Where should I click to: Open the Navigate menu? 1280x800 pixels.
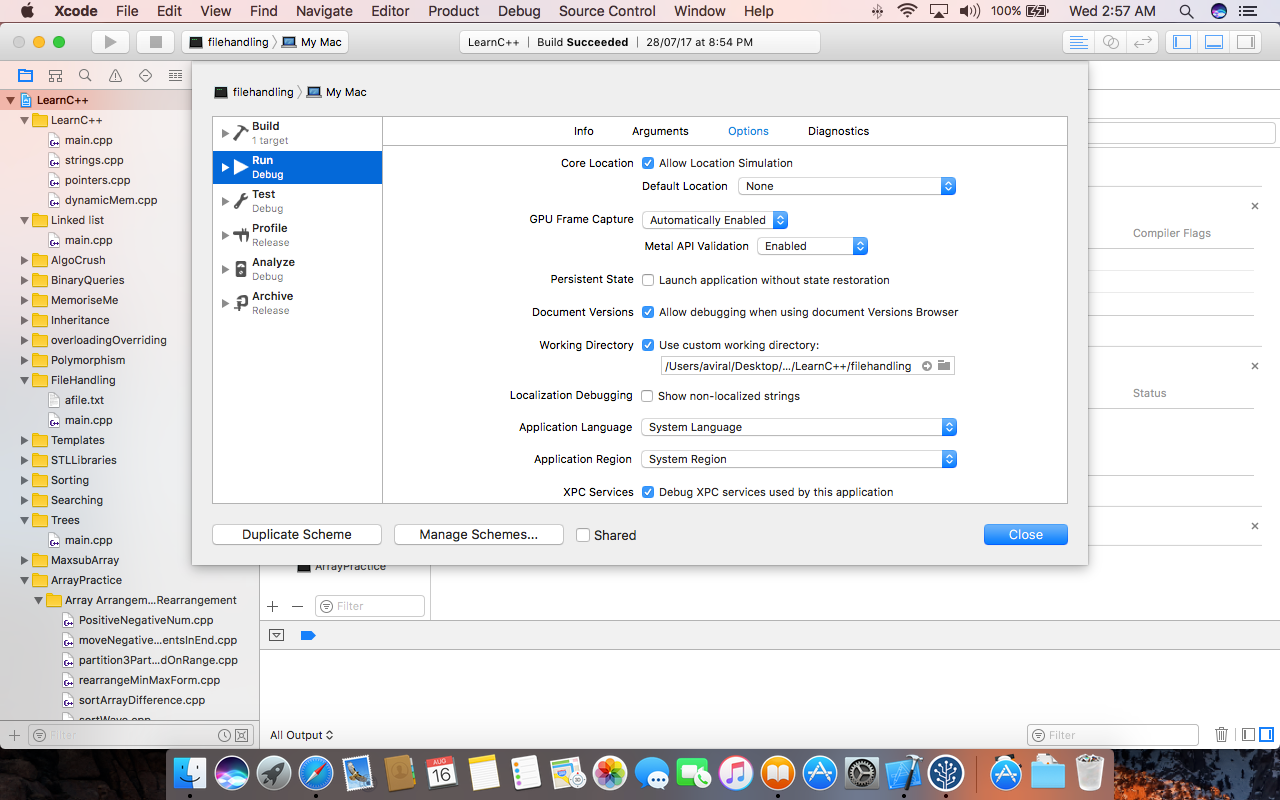point(324,11)
